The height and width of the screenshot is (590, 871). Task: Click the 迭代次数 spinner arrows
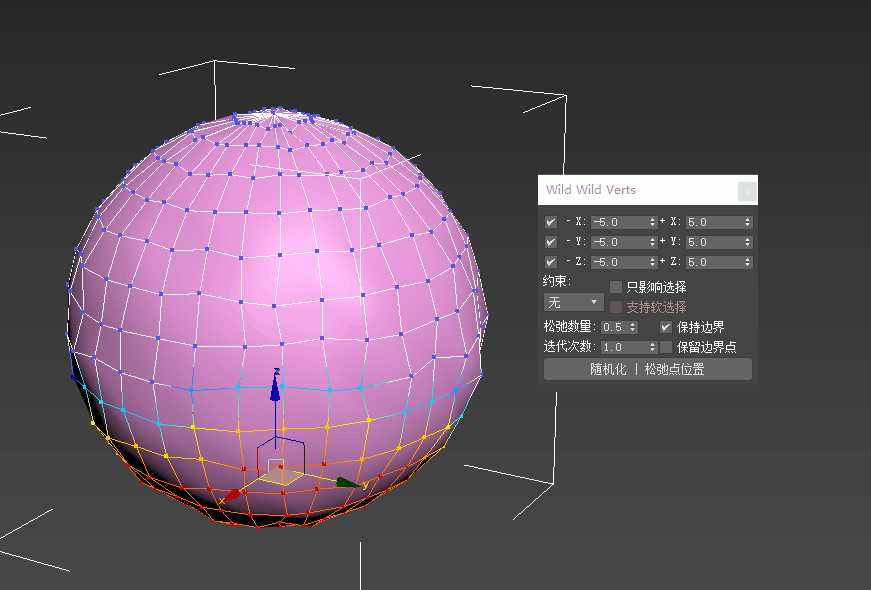(653, 347)
